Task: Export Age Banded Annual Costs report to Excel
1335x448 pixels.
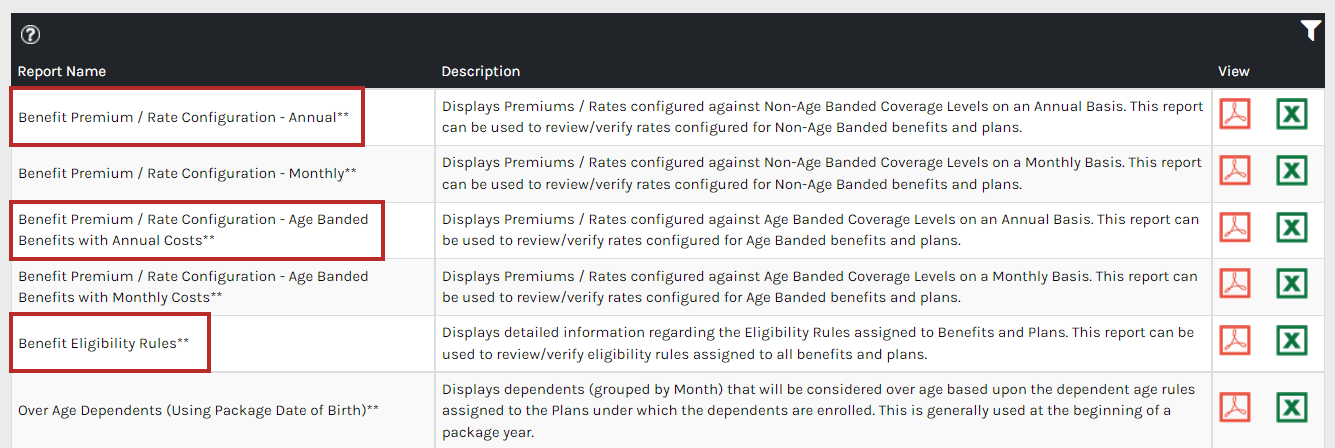Action: (x=1292, y=227)
